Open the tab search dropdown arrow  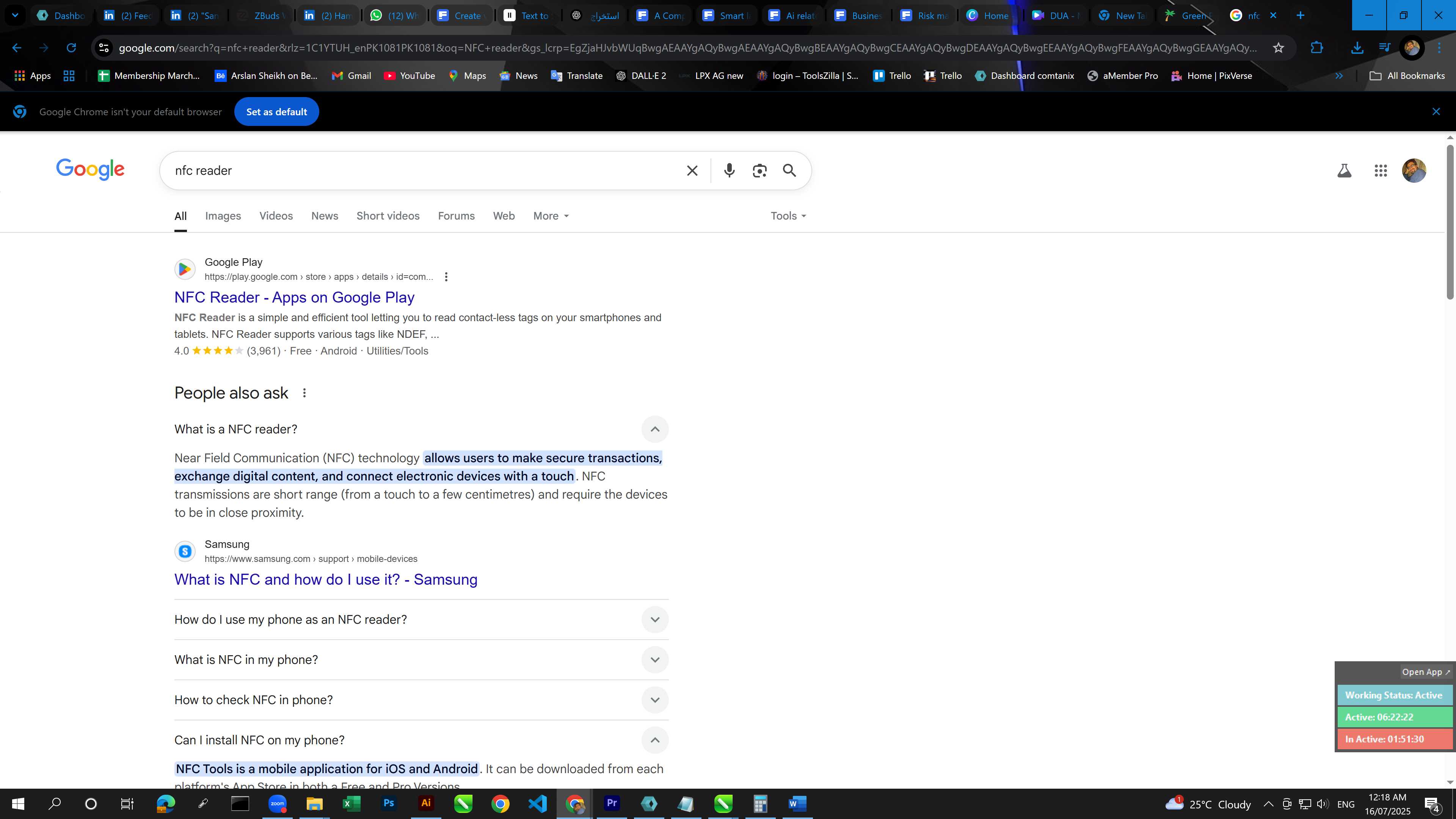click(x=15, y=15)
